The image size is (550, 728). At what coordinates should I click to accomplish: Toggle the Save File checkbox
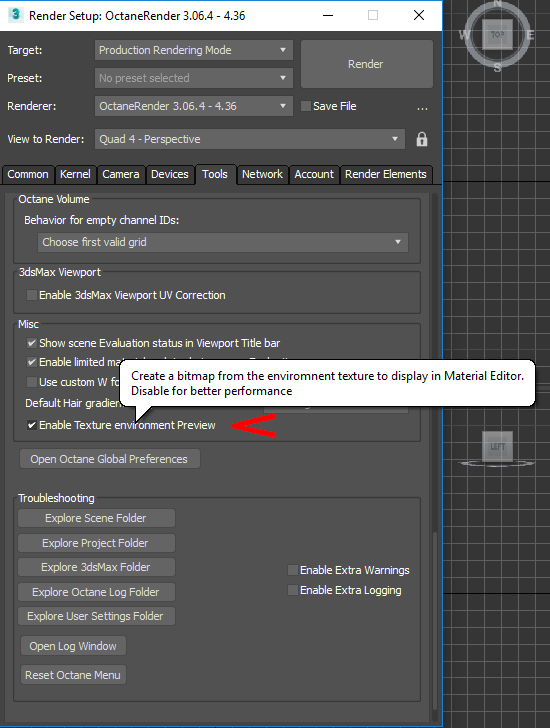(x=305, y=106)
